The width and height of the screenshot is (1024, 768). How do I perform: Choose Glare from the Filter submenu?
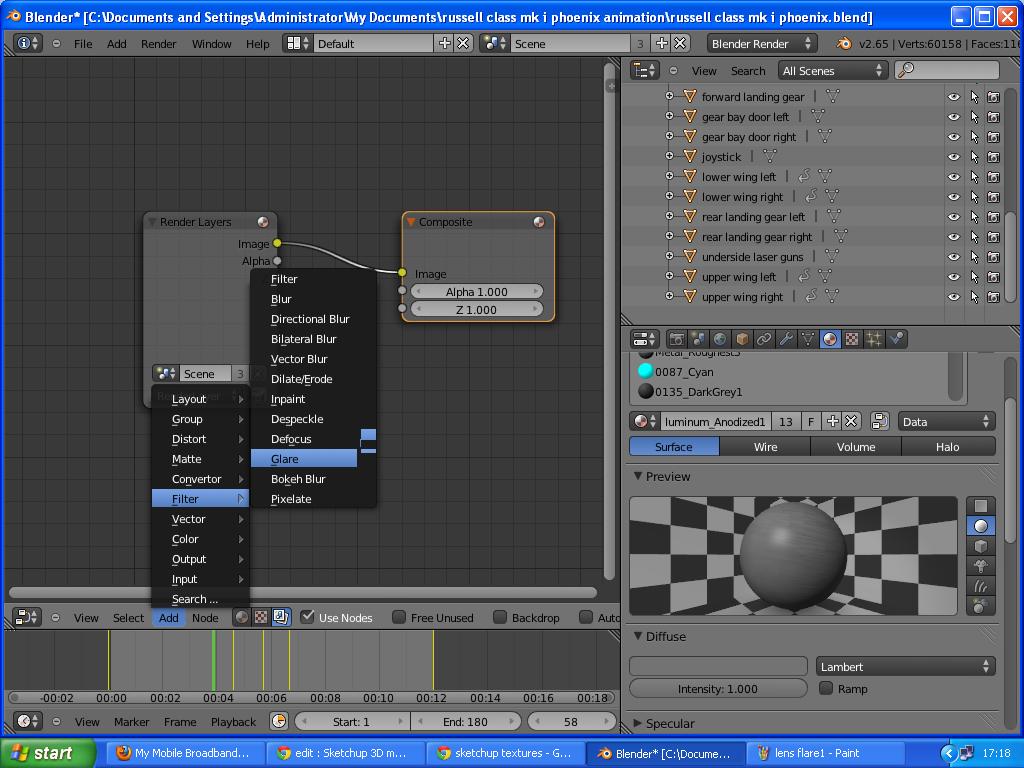pos(303,459)
